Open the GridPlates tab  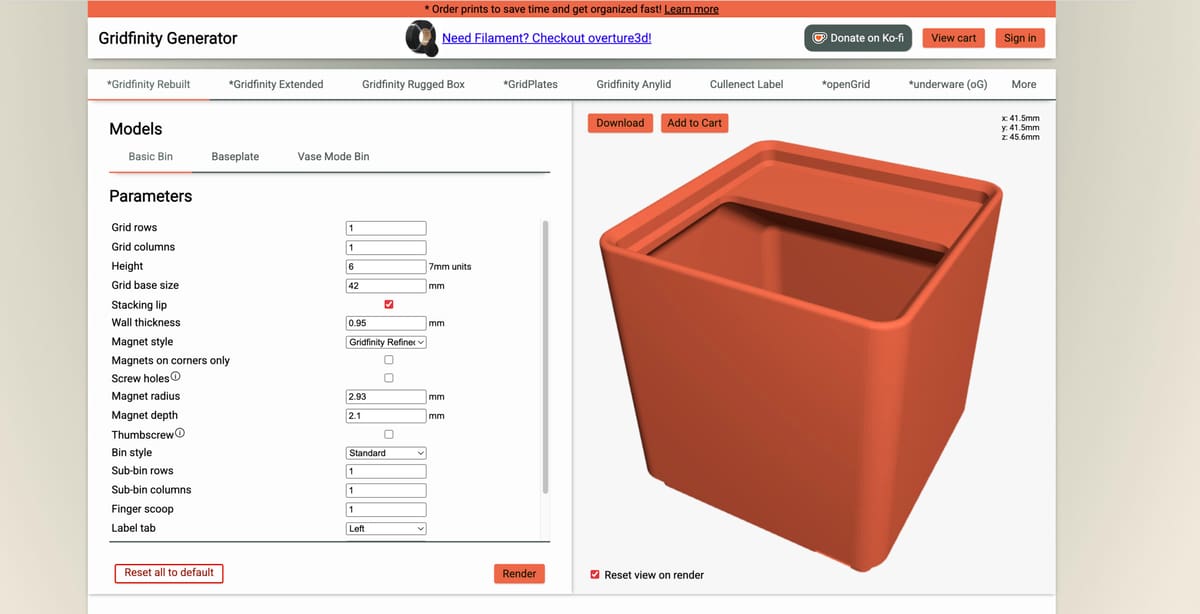pyautogui.click(x=530, y=84)
